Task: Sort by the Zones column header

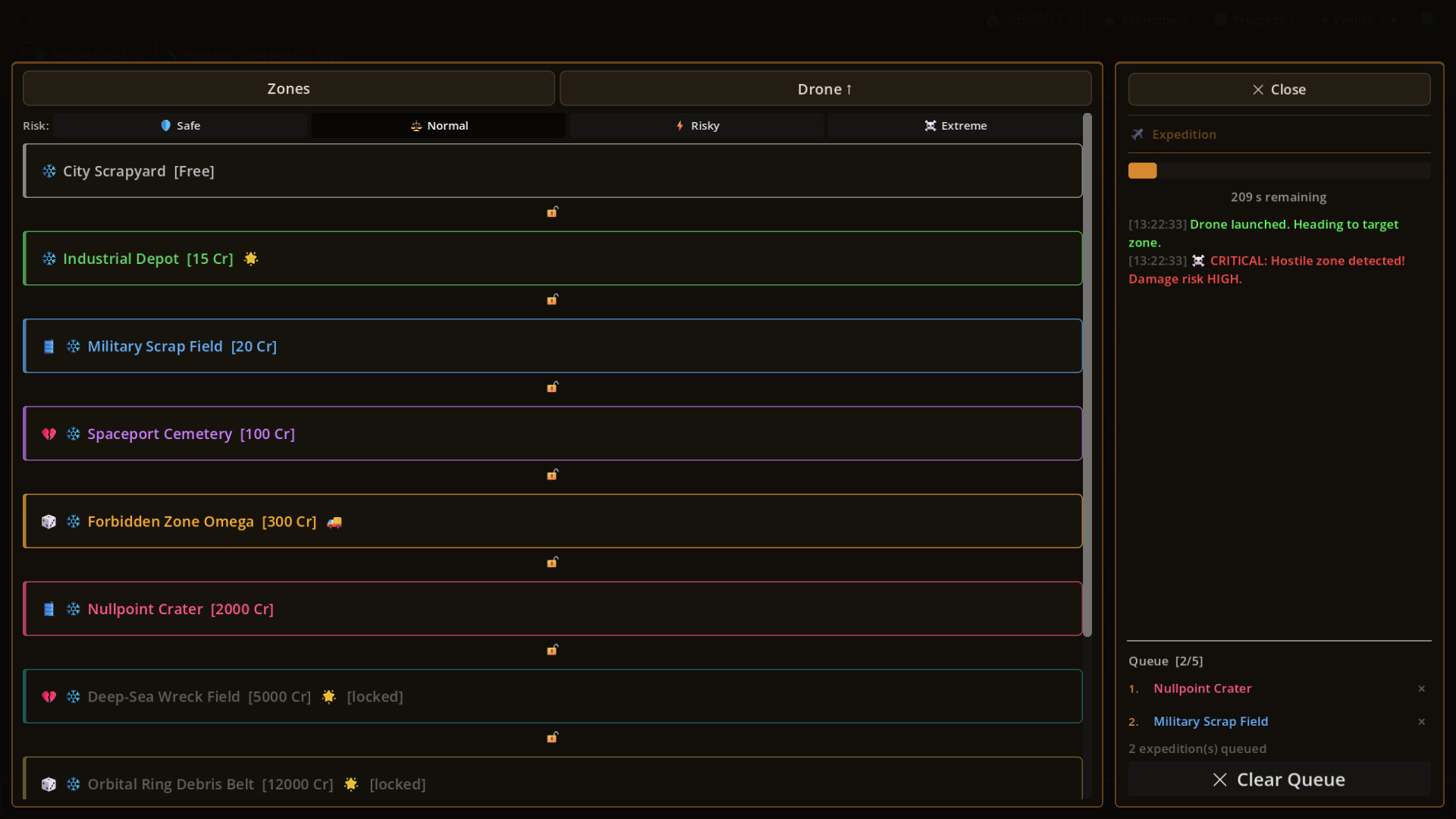Action: tap(289, 89)
